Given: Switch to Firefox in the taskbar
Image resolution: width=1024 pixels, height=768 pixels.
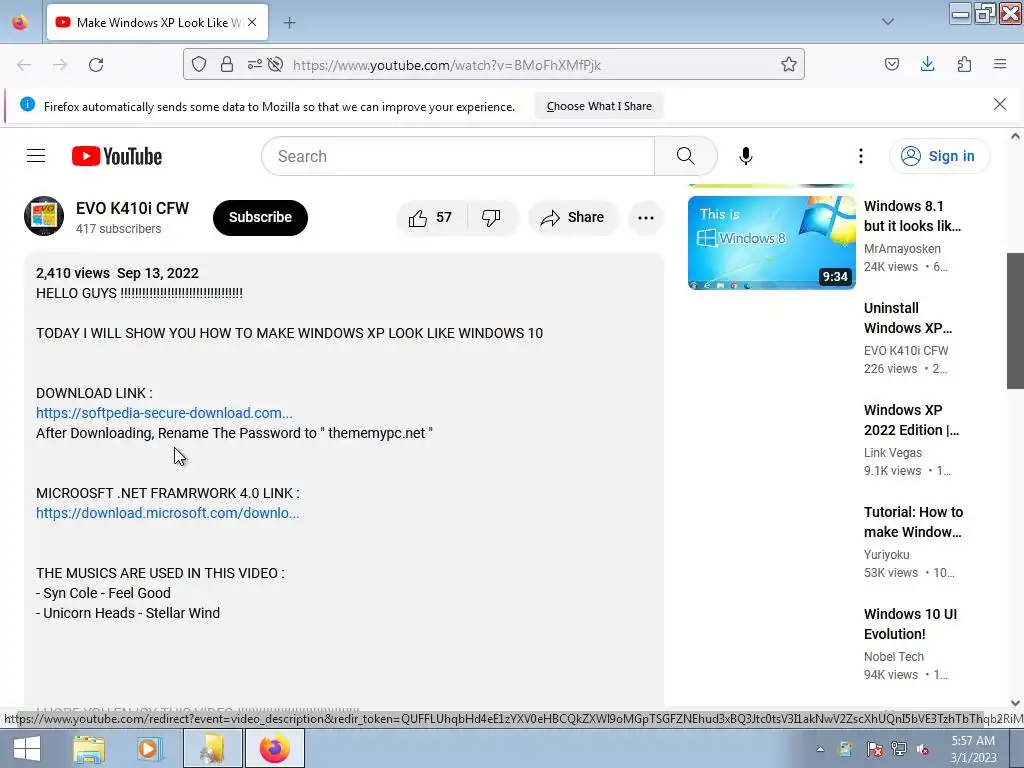Looking at the screenshot, I should pos(275,748).
